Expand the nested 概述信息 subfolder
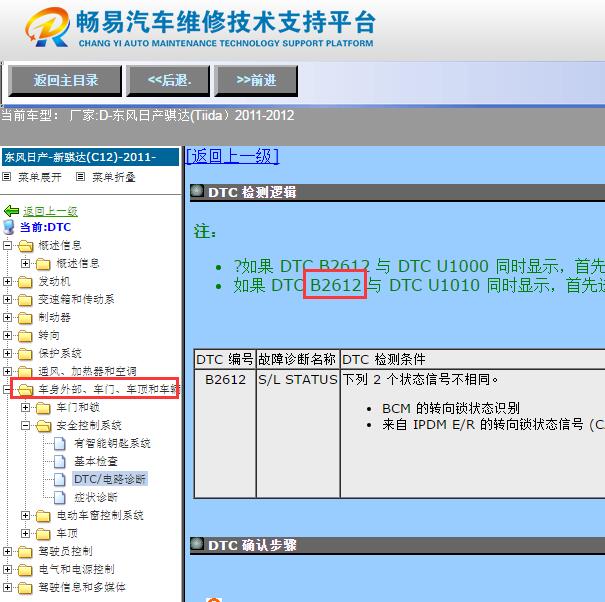This screenshot has width=605, height=602. (x=25, y=264)
